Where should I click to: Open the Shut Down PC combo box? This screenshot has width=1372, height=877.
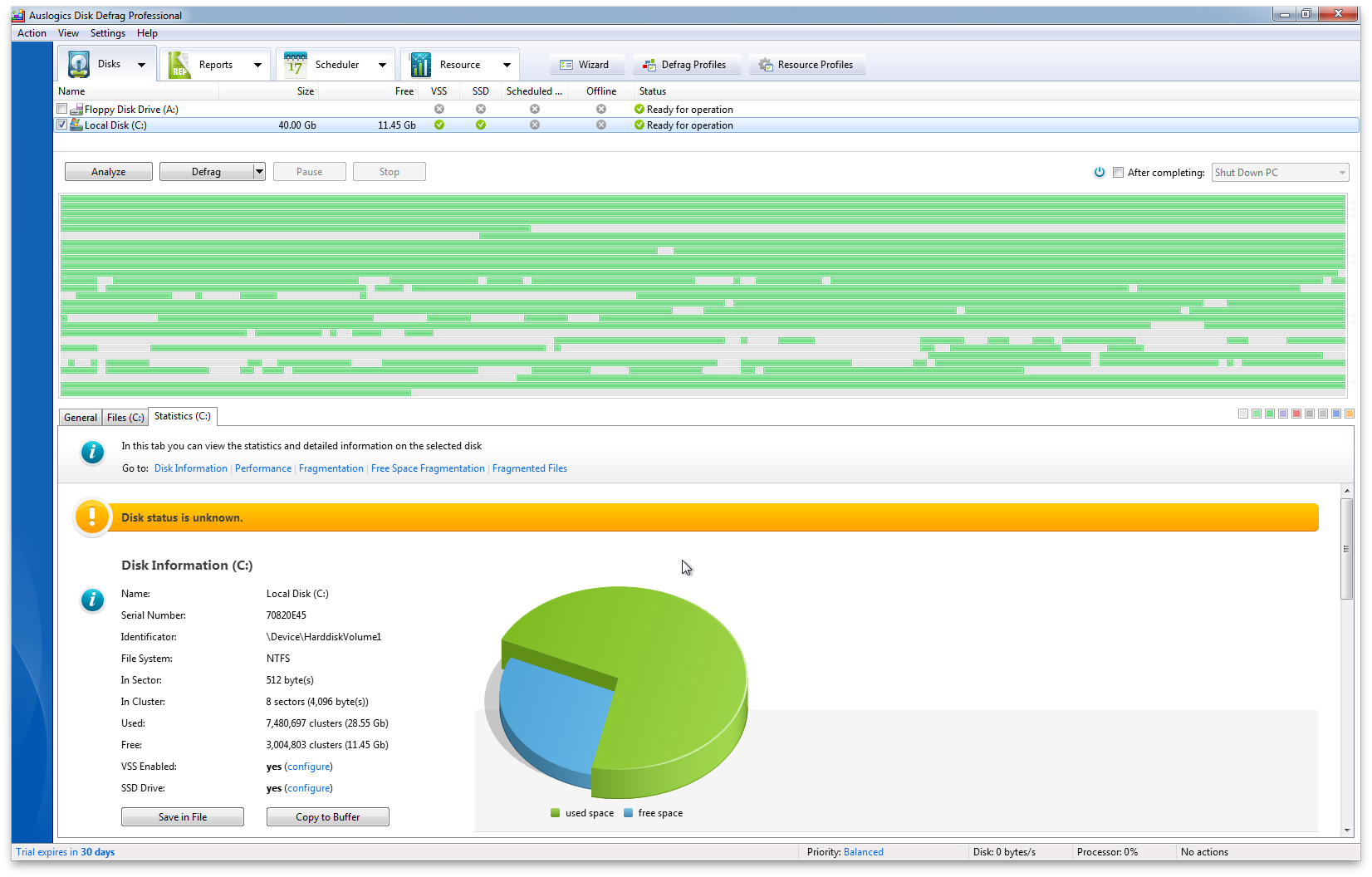point(1280,173)
